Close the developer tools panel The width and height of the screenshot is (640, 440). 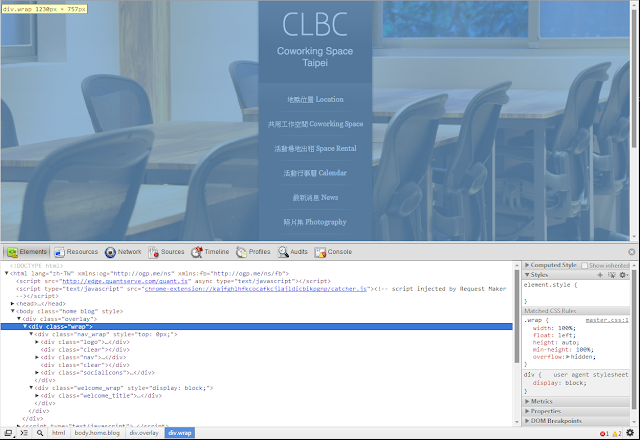631,252
